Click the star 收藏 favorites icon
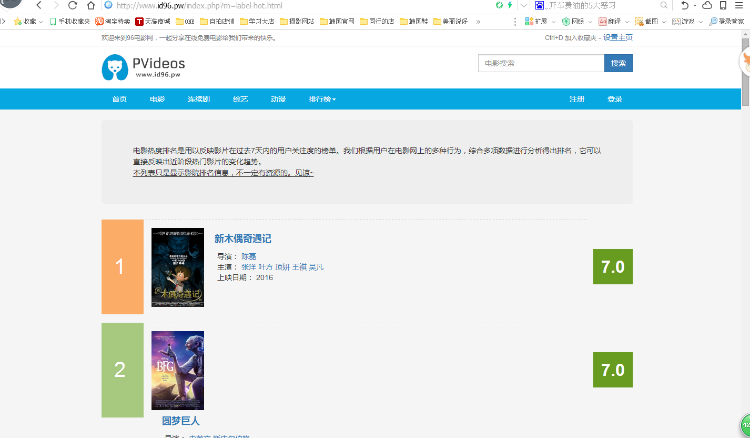Image resolution: width=750 pixels, height=438 pixels. pyautogui.click(x=18, y=22)
